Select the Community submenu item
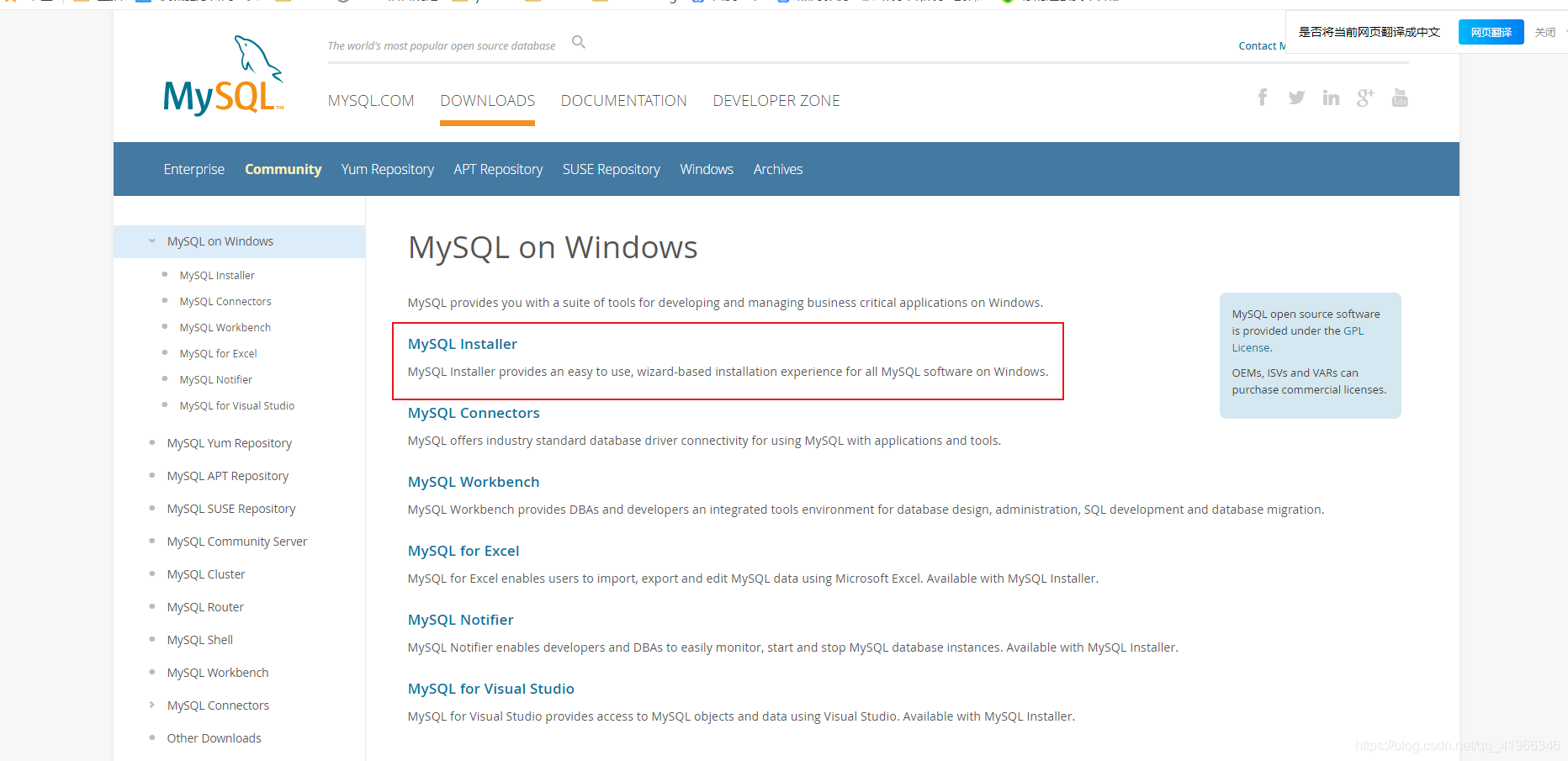Image resolution: width=1568 pixels, height=761 pixels. tap(283, 169)
